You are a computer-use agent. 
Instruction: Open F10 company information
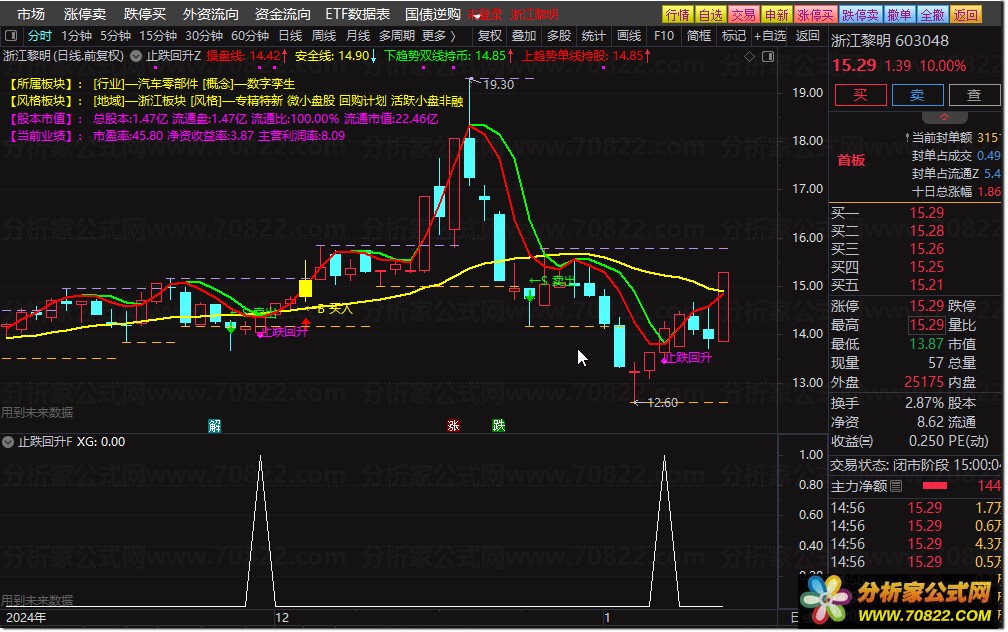pos(663,35)
